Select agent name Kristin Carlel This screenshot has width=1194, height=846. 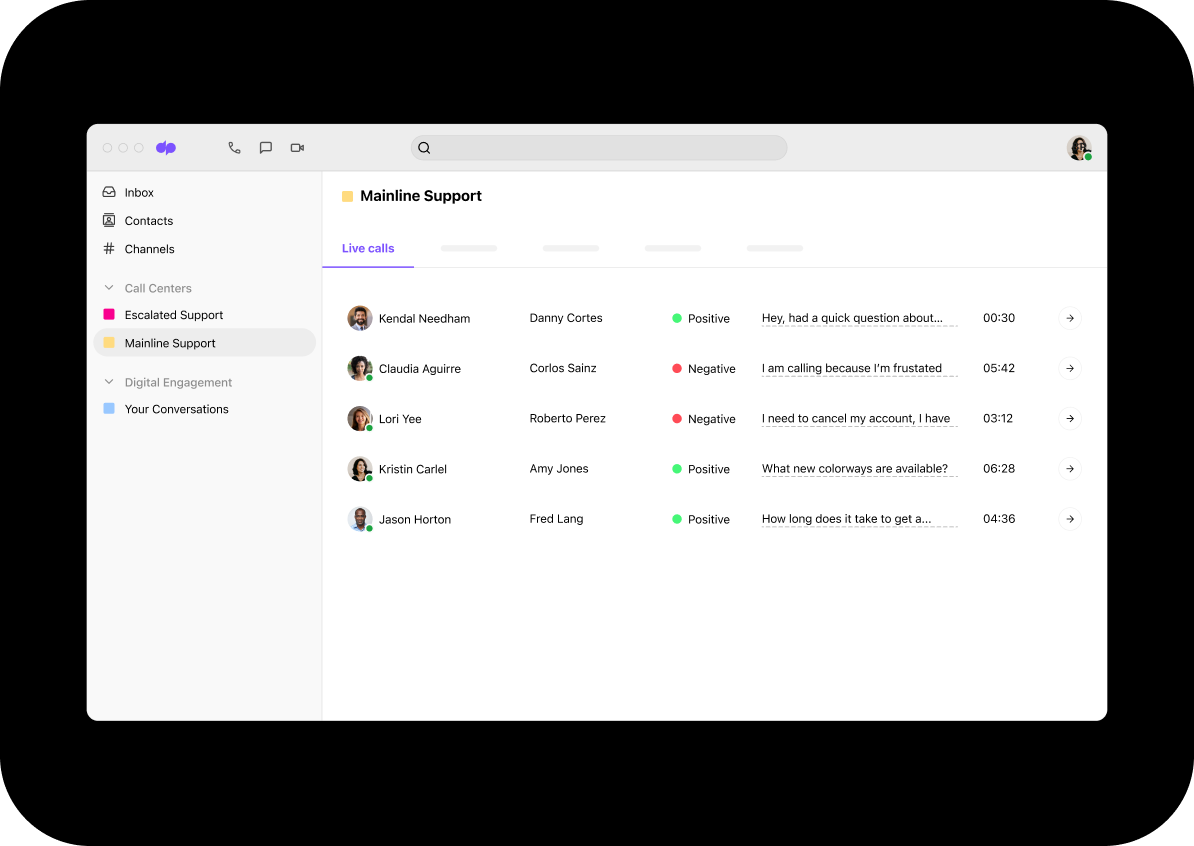[x=413, y=469]
